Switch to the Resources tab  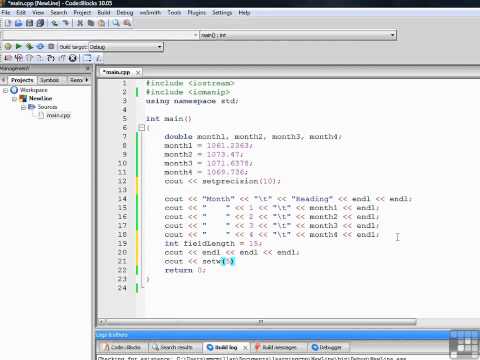(76, 80)
